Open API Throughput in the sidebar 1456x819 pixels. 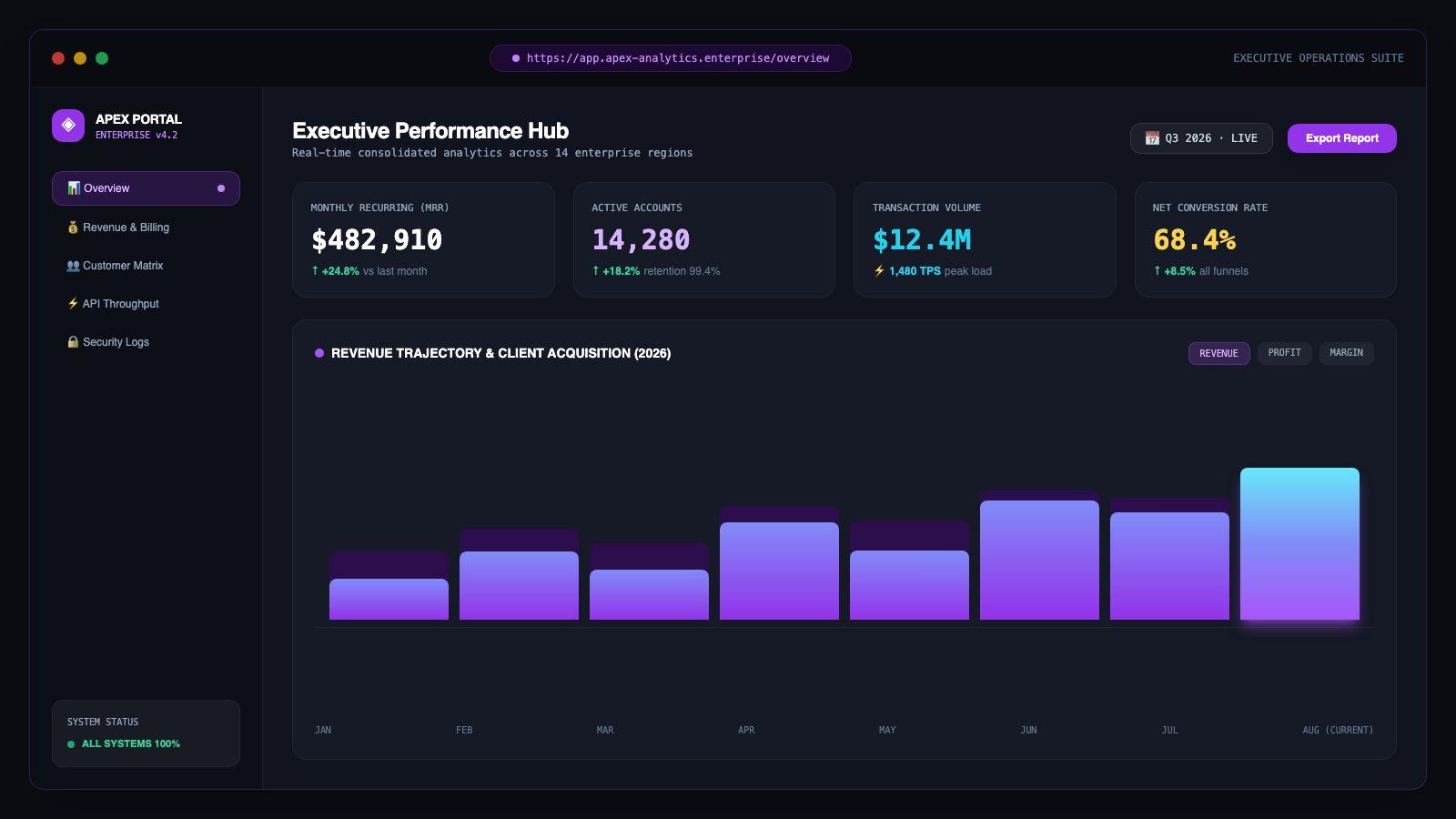146,304
